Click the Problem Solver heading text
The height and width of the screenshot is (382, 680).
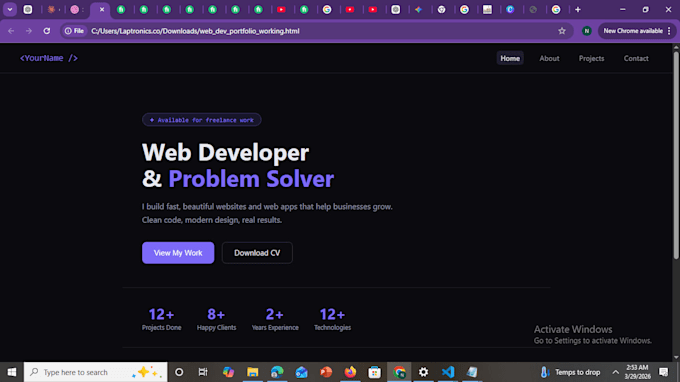tap(251, 179)
